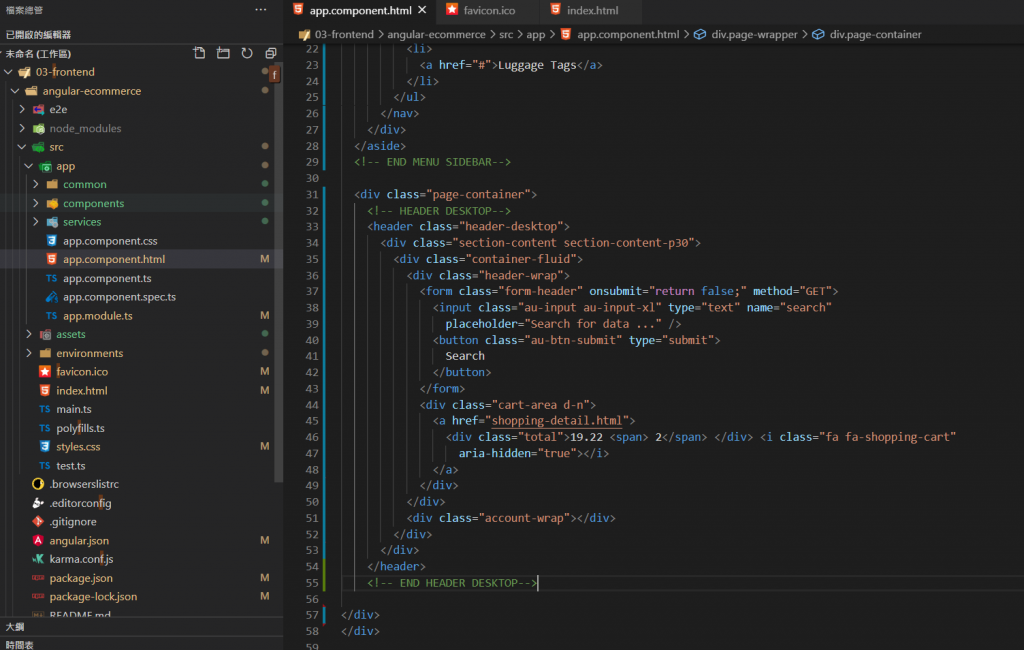The width and height of the screenshot is (1024, 650).
Task: Click the app breadcrumb segment
Action: click(536, 34)
